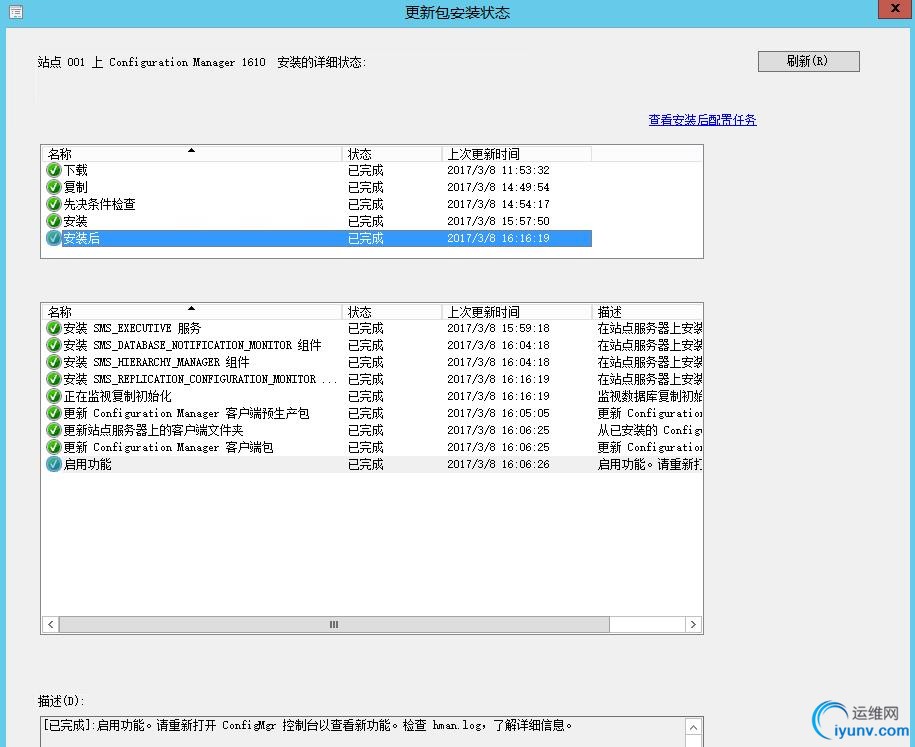915x747 pixels.
Task: Click timestamp 2017/3/8 16:06:26
Action: point(498,465)
